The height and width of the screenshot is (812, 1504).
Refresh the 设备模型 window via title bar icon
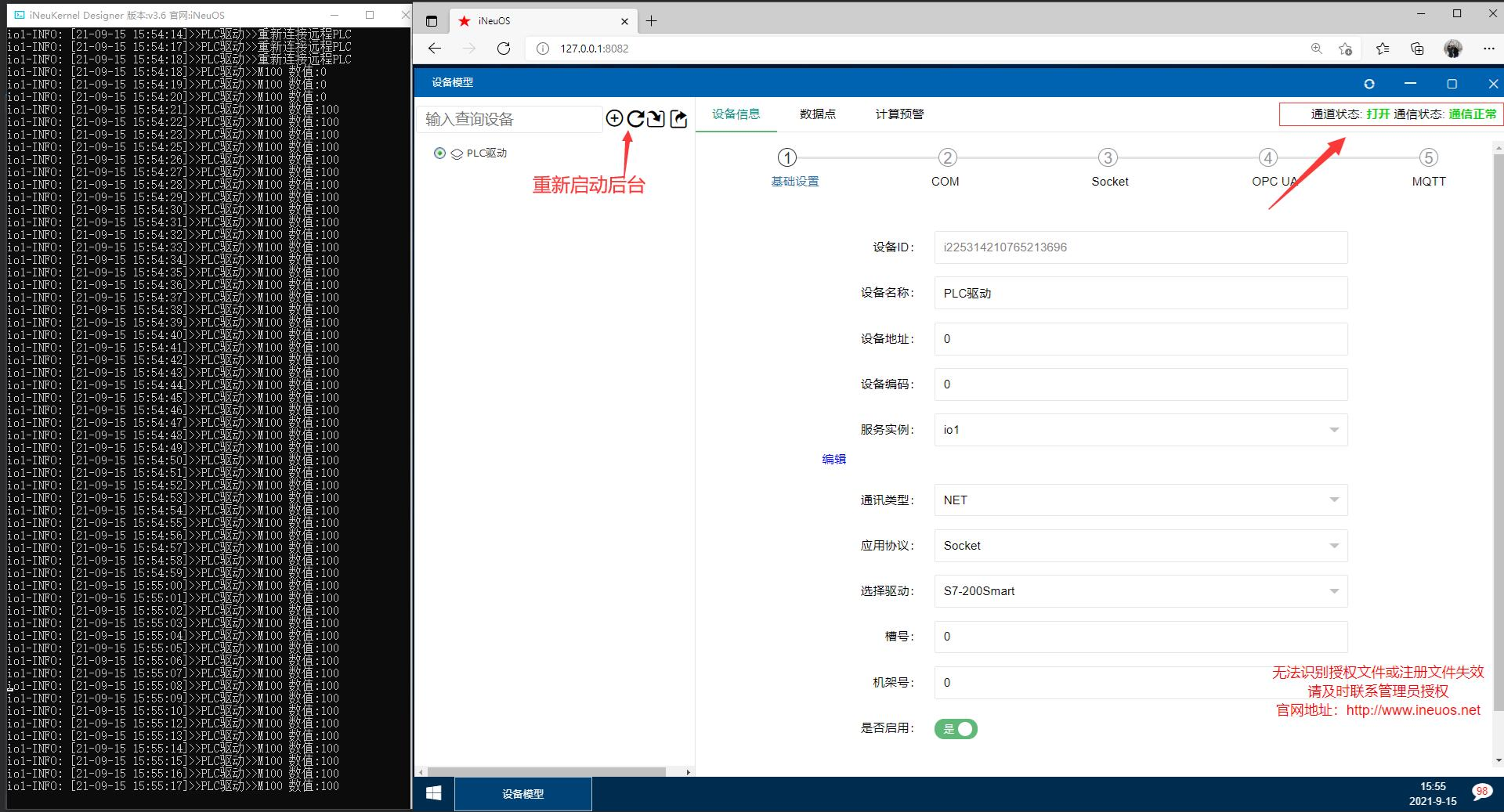click(1369, 83)
